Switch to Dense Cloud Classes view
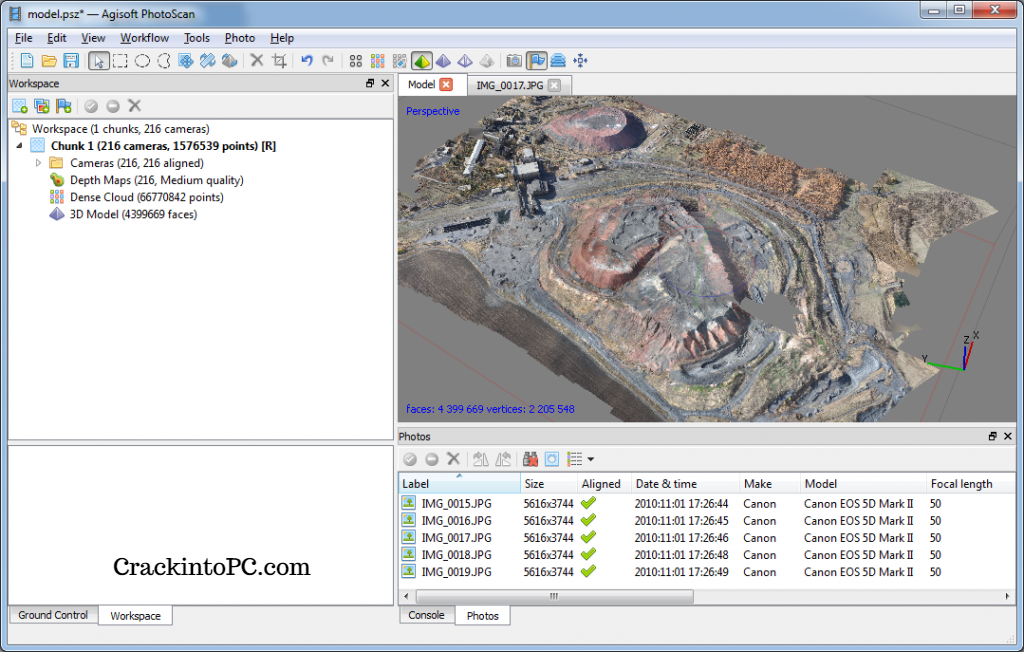Viewport: 1024px width, 652px height. [400, 61]
